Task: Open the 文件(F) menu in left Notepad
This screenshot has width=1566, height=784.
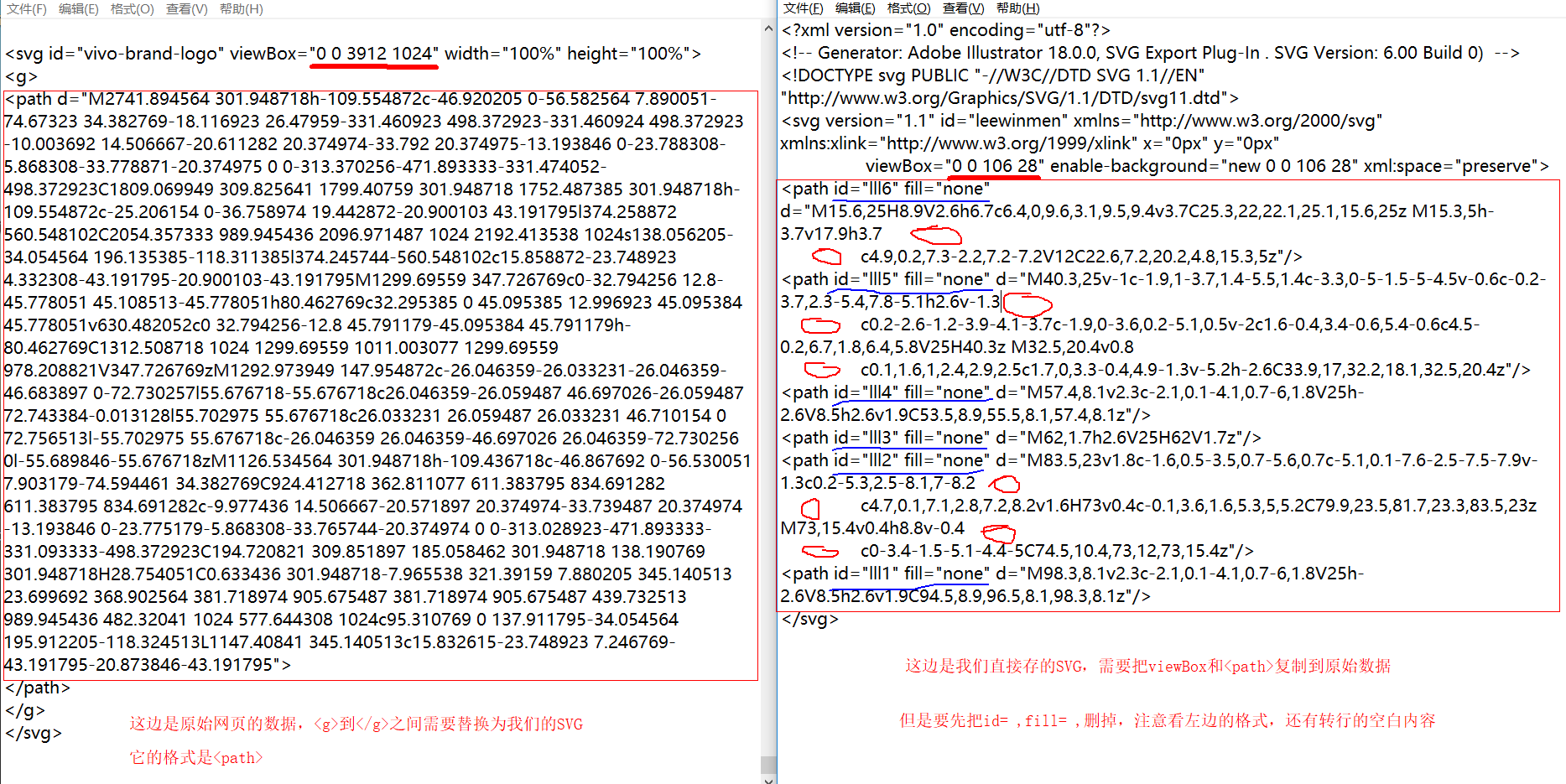Action: pyautogui.click(x=27, y=9)
